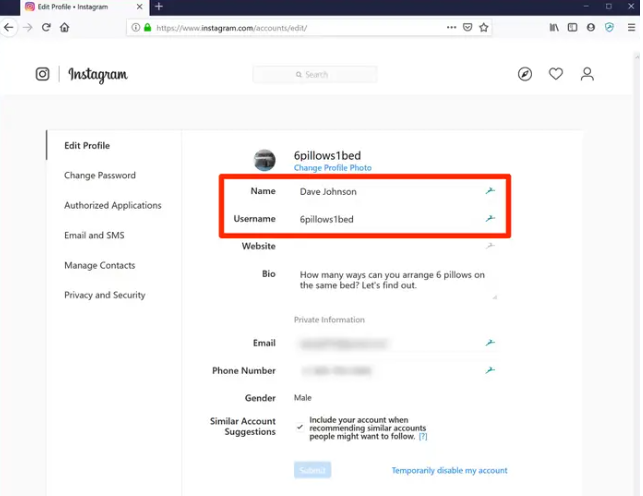Open the [?] help link
The width and height of the screenshot is (643, 496).
[423, 436]
